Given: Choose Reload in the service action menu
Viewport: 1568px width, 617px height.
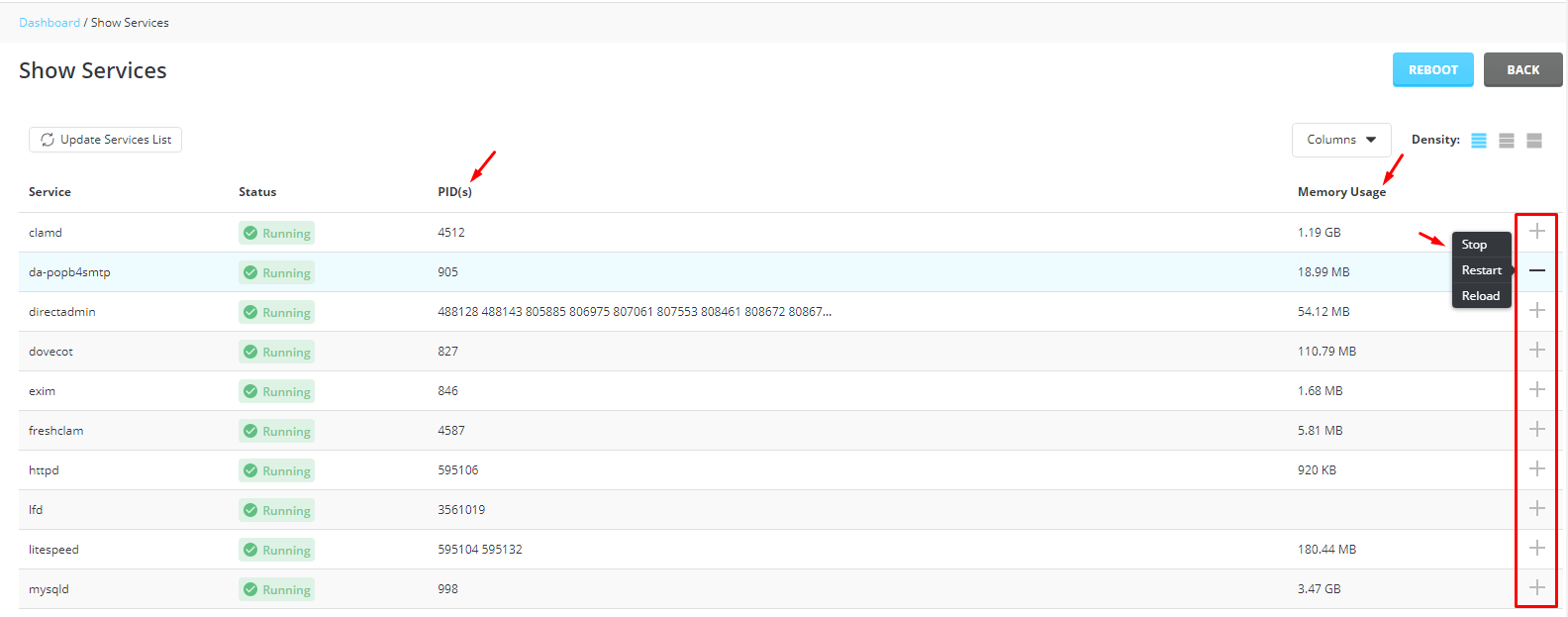Looking at the screenshot, I should [1481, 296].
